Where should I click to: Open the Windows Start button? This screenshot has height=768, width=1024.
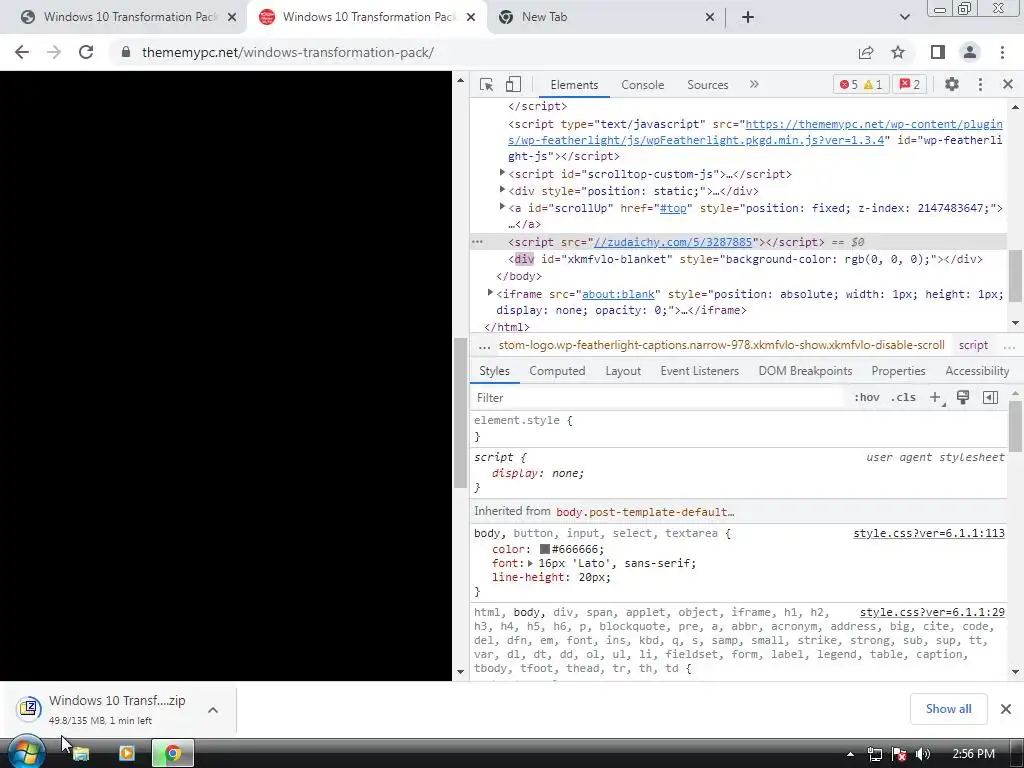point(25,753)
